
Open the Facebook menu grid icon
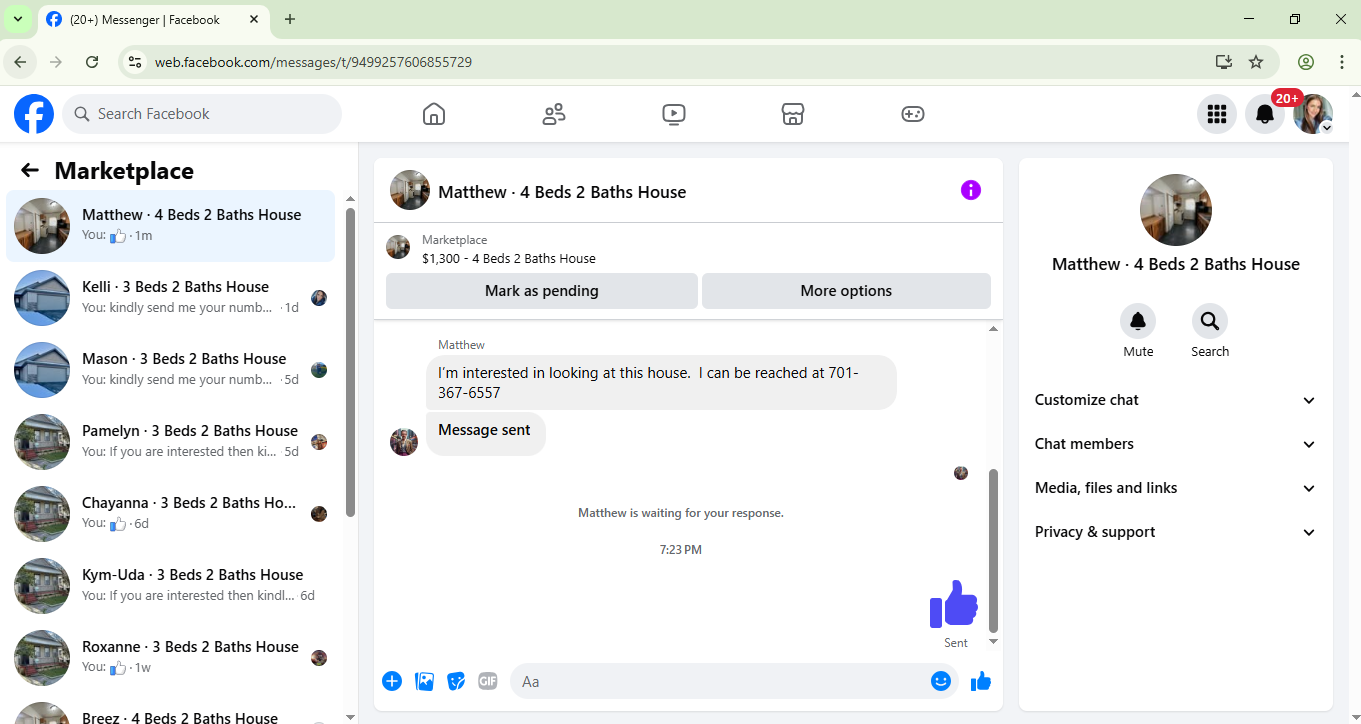click(1217, 114)
